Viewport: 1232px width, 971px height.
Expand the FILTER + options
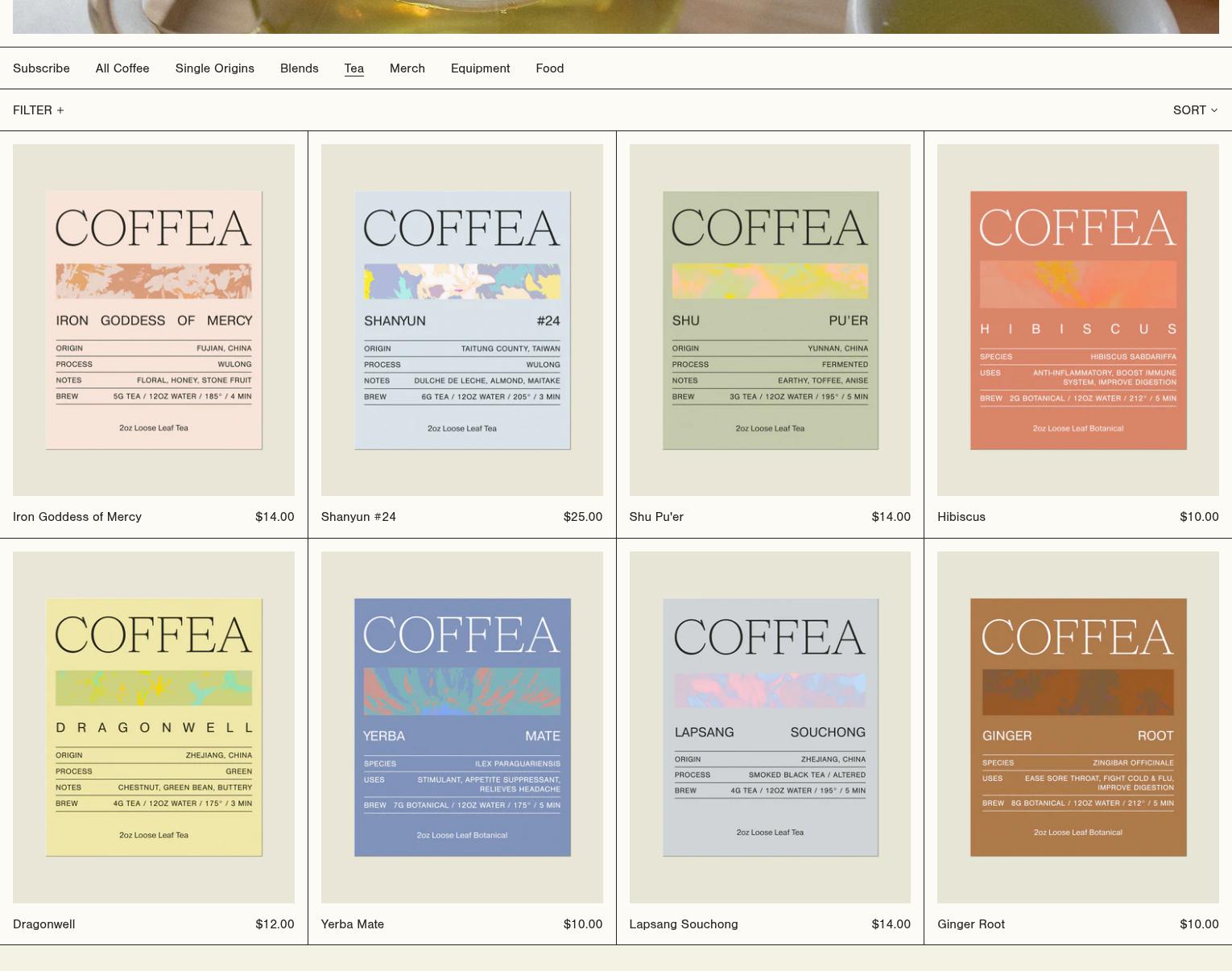pyautogui.click(x=38, y=110)
